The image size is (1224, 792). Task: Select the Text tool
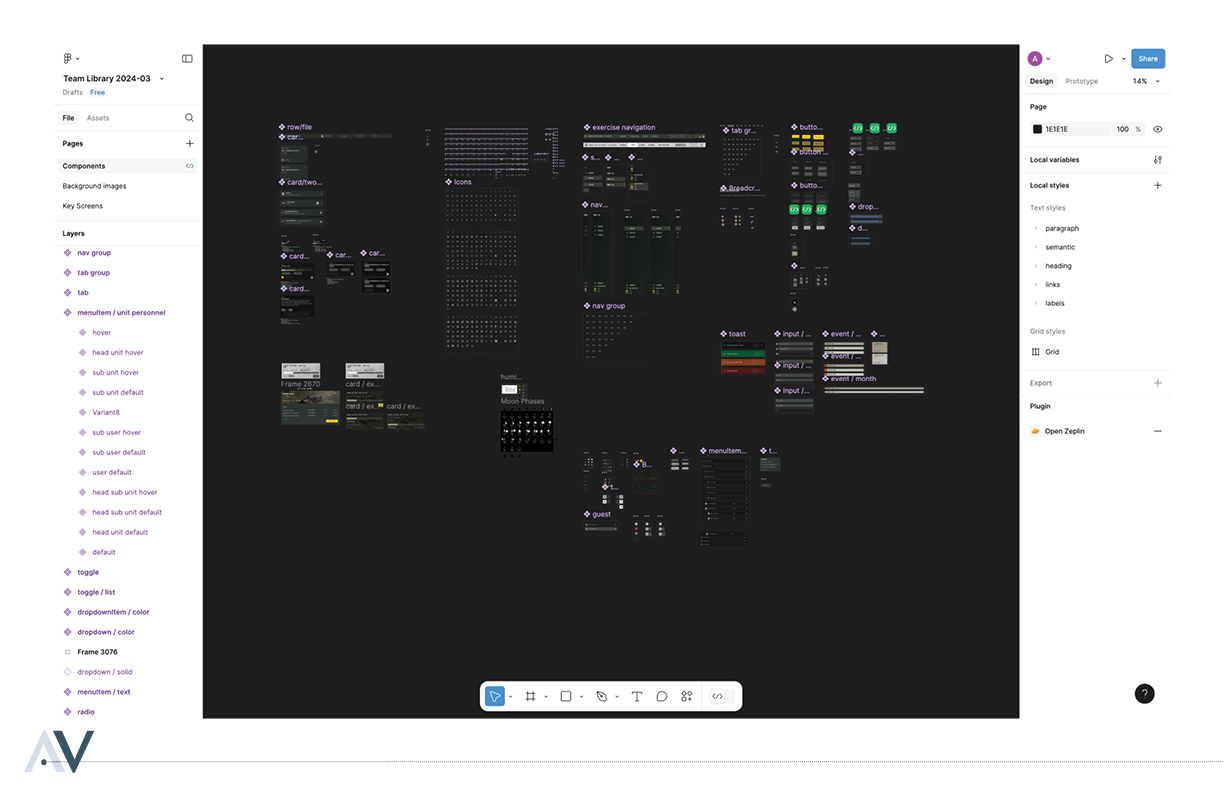point(637,696)
